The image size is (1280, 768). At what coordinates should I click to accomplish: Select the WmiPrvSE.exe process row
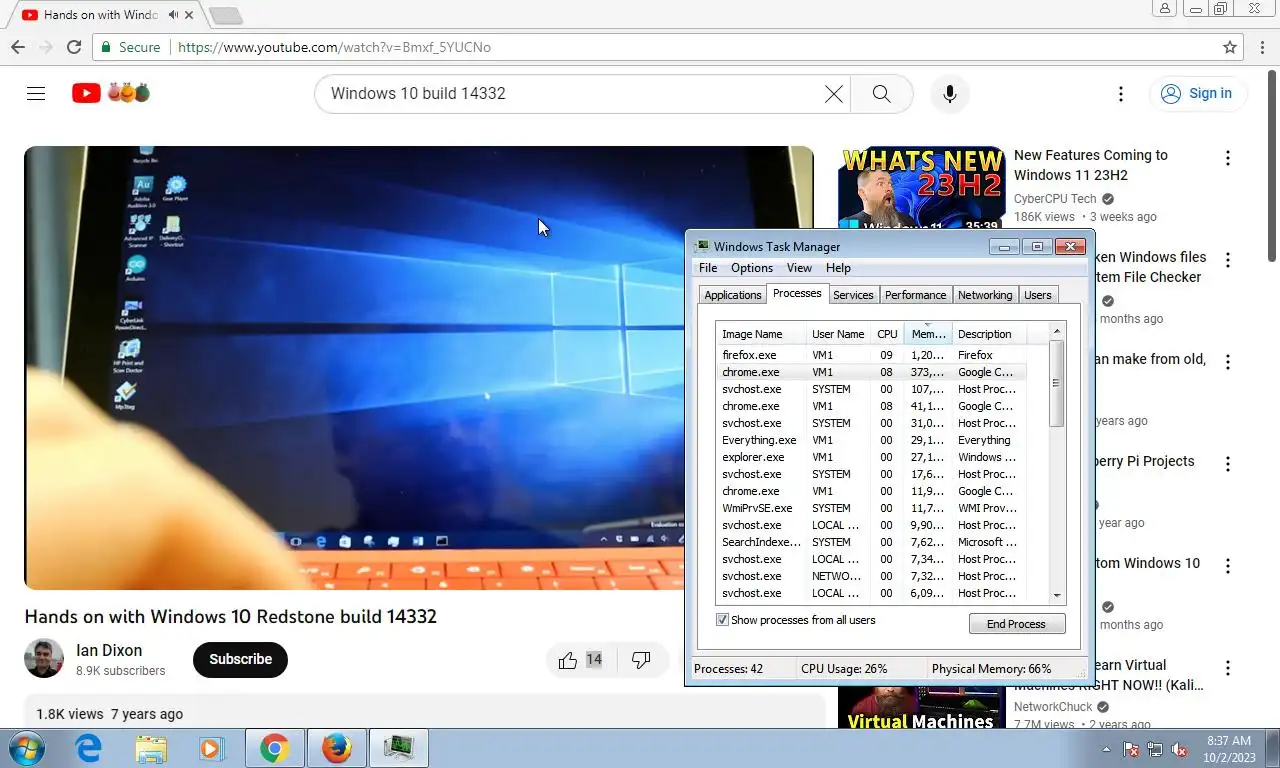click(x=872, y=508)
